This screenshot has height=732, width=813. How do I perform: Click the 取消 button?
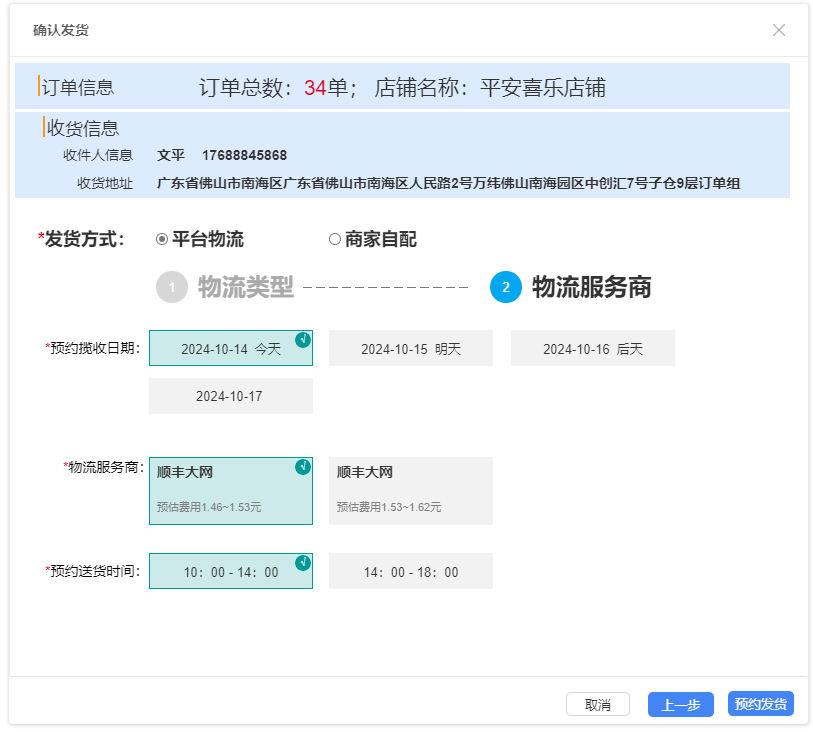pos(598,704)
